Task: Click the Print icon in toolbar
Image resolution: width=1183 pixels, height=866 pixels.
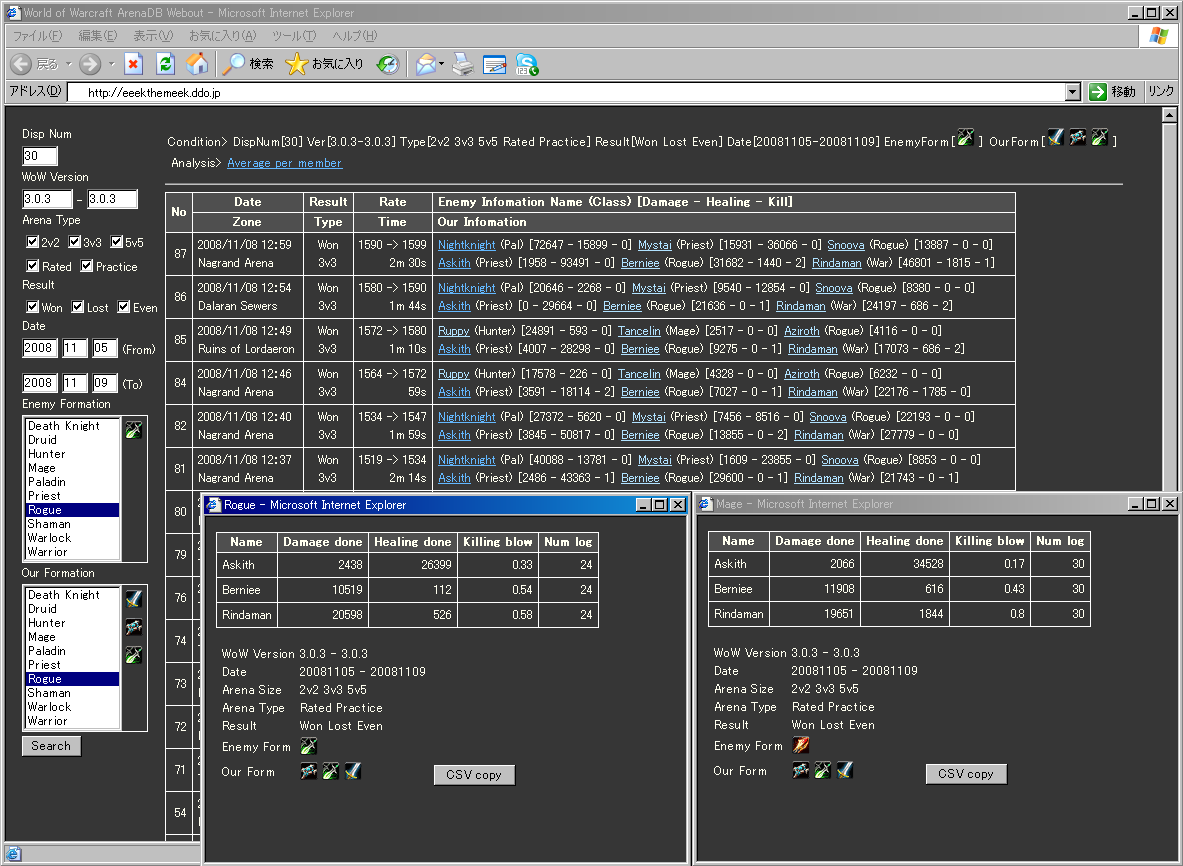Action: click(462, 65)
